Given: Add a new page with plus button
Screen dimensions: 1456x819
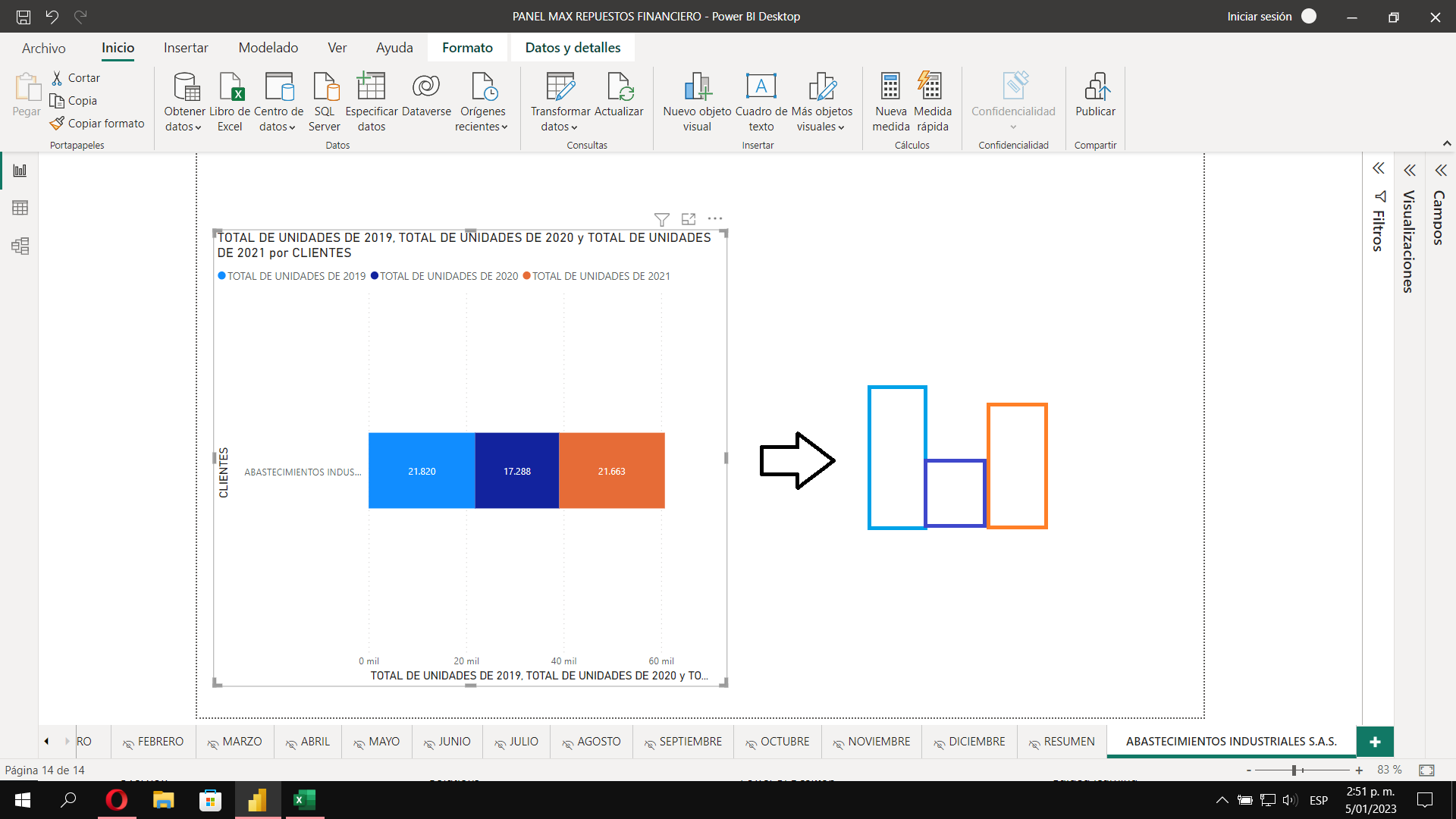Looking at the screenshot, I should [1375, 742].
